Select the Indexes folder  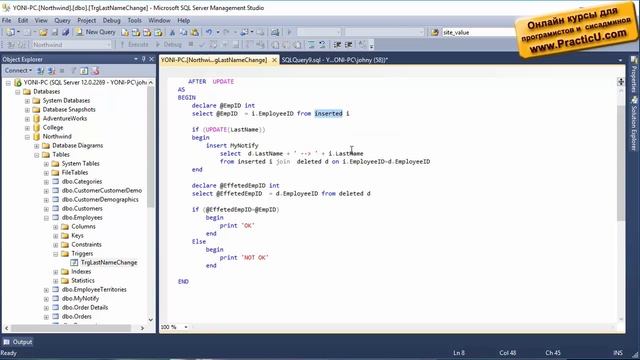point(81,271)
